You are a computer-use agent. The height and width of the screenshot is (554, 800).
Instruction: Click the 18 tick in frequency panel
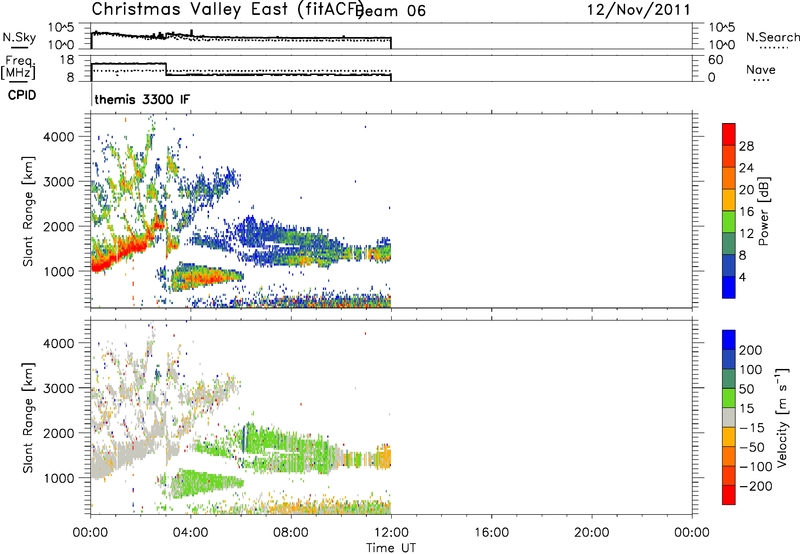[67, 60]
